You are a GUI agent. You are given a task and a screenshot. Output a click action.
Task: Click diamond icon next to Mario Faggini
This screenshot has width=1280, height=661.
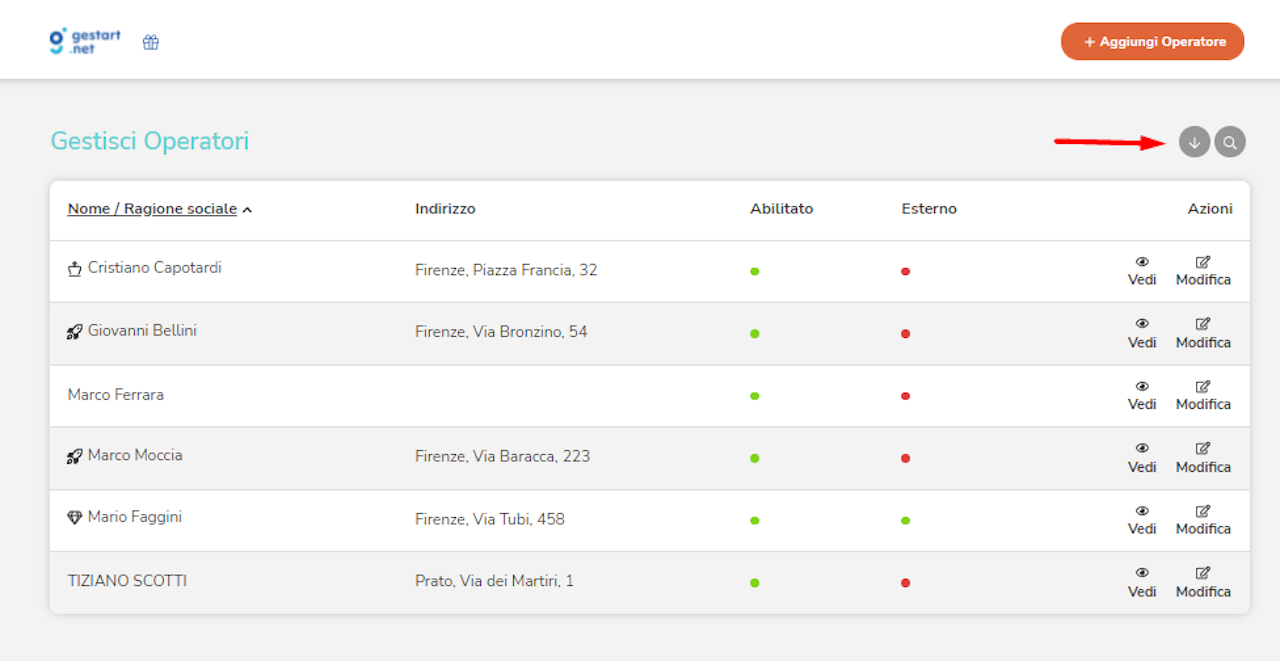click(x=75, y=518)
